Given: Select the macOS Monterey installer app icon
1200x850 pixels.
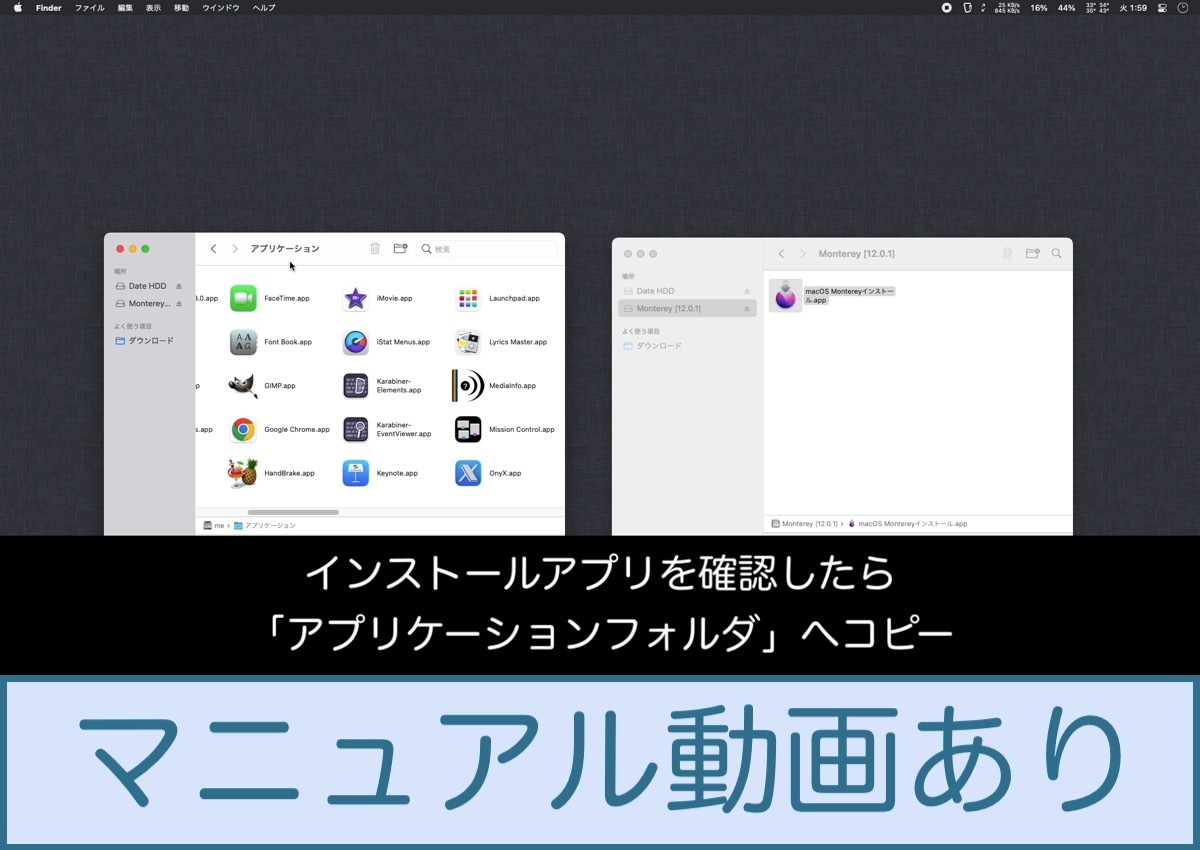Looking at the screenshot, I should coord(785,295).
